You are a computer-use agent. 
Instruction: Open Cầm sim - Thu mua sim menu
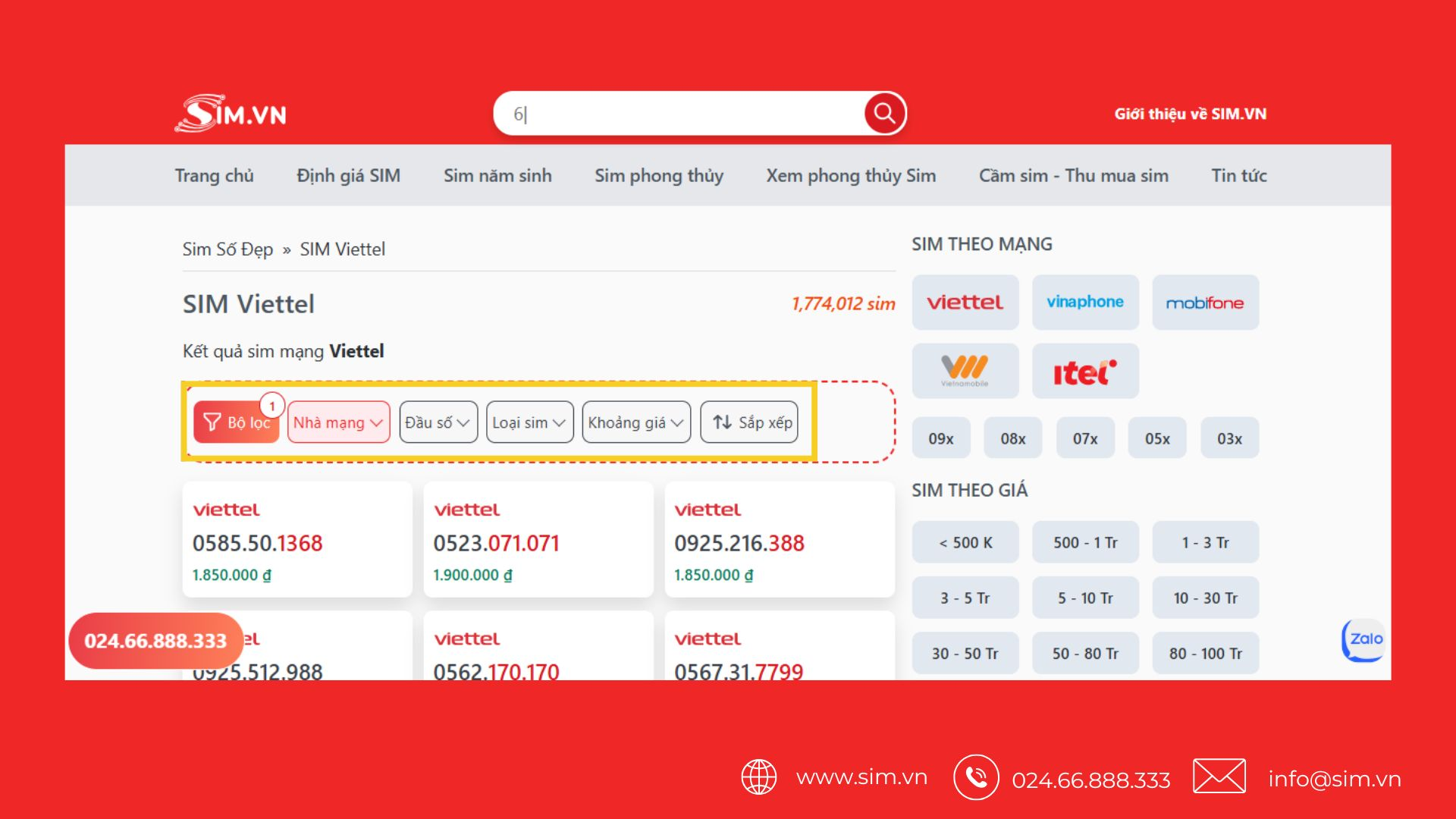[x=1074, y=176]
